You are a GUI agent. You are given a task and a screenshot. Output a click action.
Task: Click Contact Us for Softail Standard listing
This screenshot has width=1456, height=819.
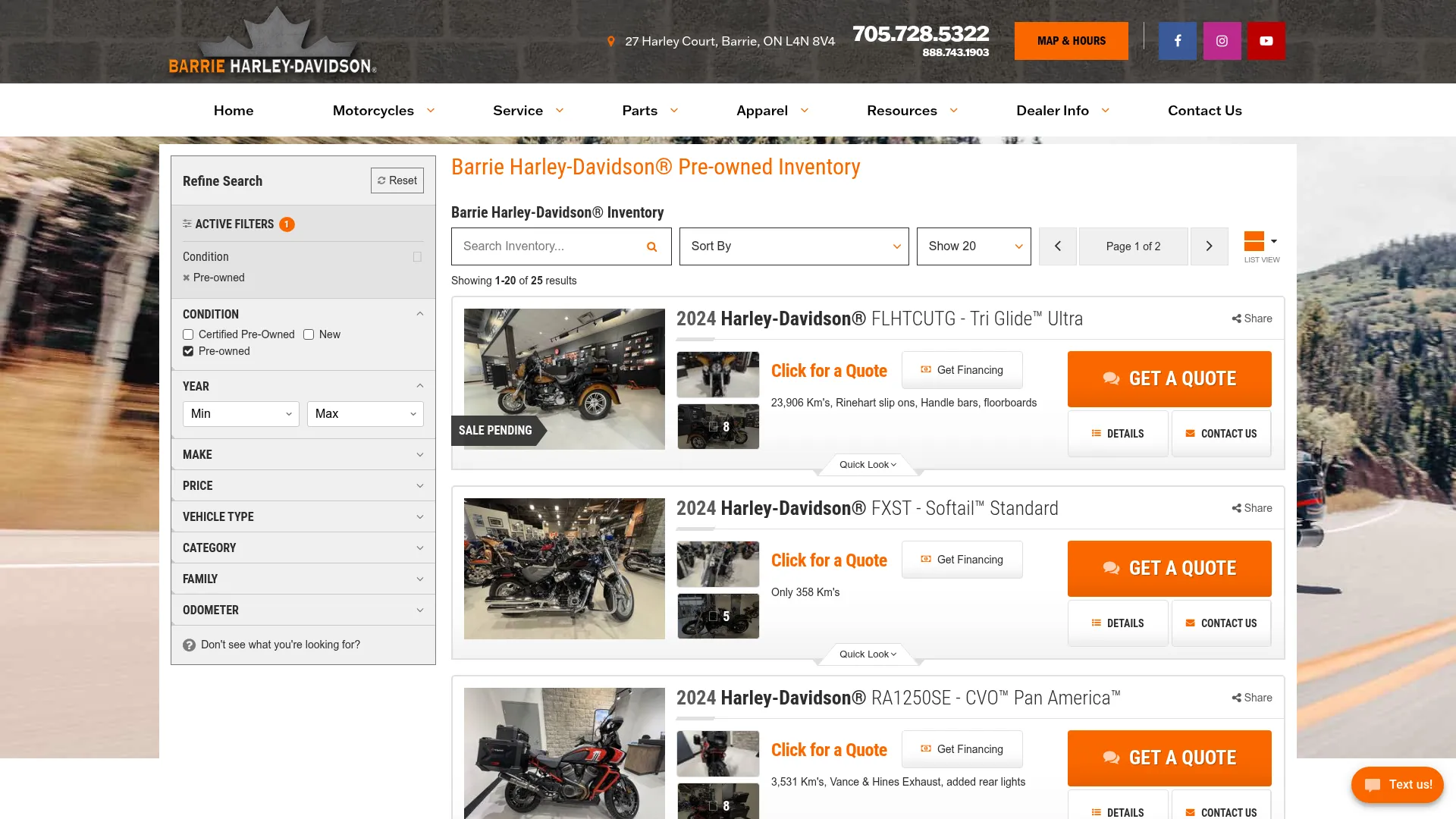coord(1221,623)
